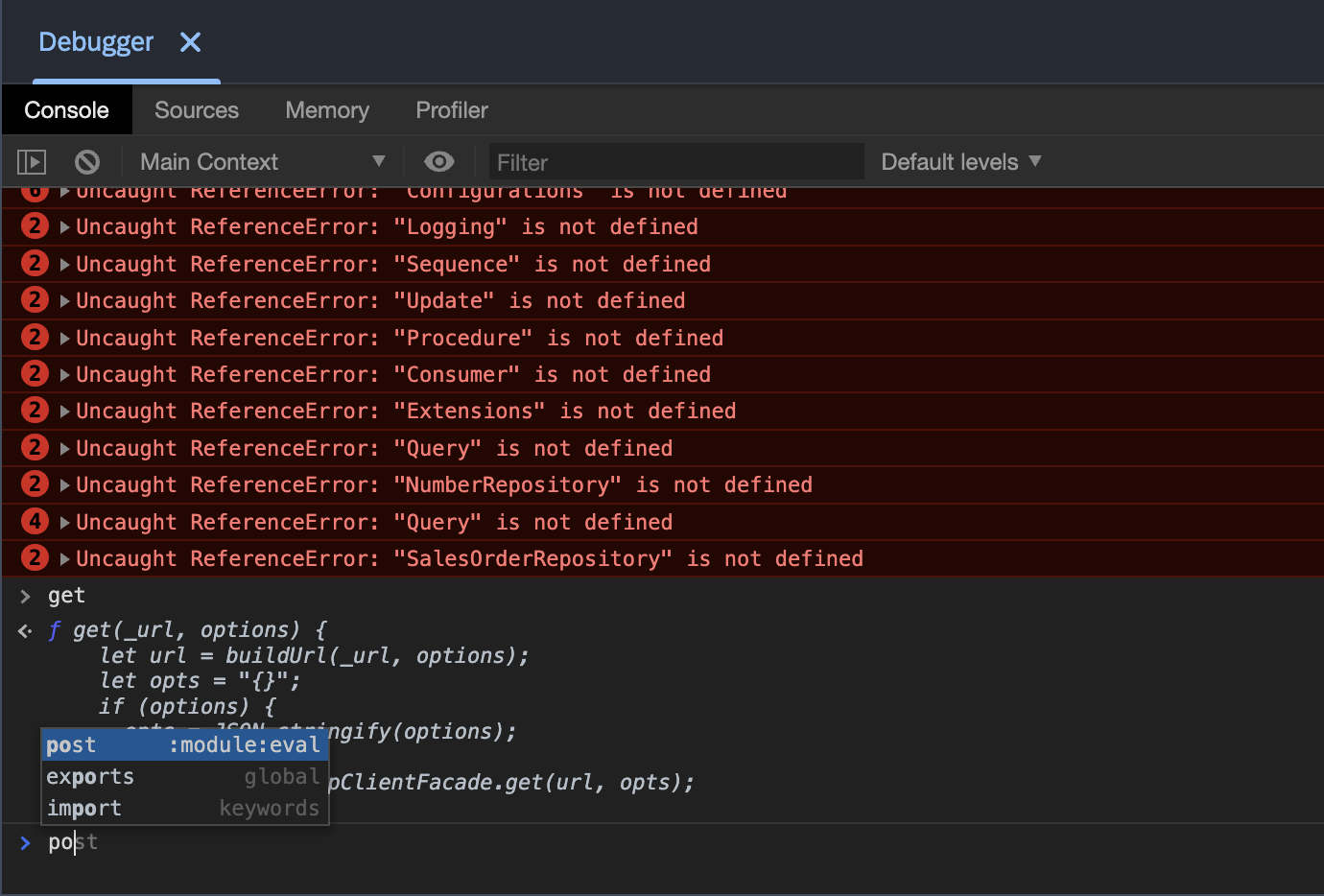Click the count badge on "Sequence" error
Viewport: 1324px width, 896px height.
[x=35, y=263]
